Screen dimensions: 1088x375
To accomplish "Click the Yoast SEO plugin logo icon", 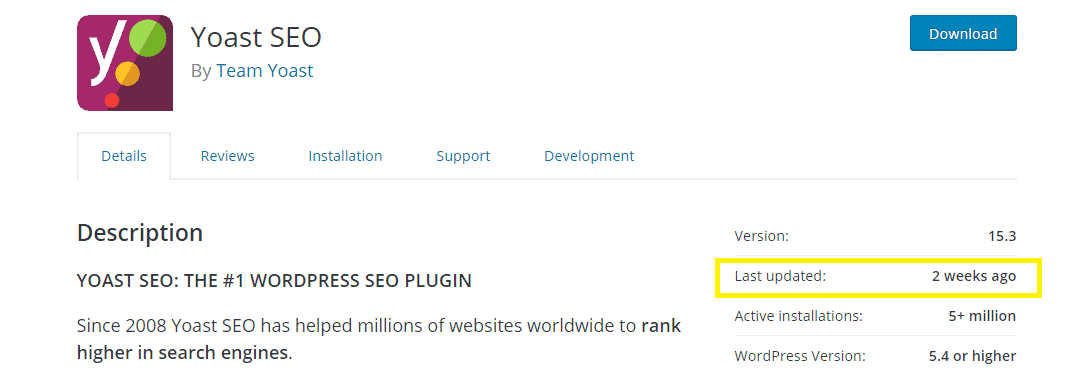I will [125, 63].
